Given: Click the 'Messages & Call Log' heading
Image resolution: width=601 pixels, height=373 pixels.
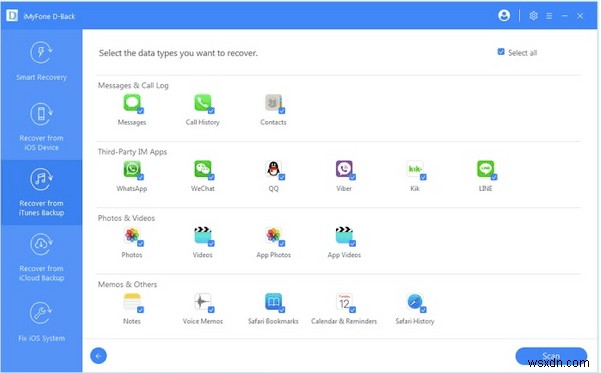Looking at the screenshot, I should (133, 85).
